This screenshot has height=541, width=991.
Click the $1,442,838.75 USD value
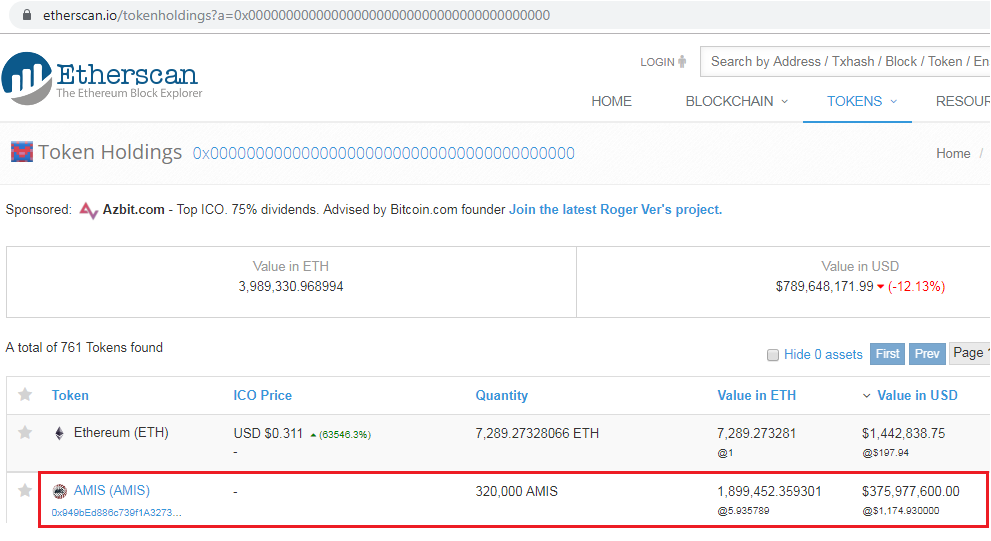click(x=903, y=434)
